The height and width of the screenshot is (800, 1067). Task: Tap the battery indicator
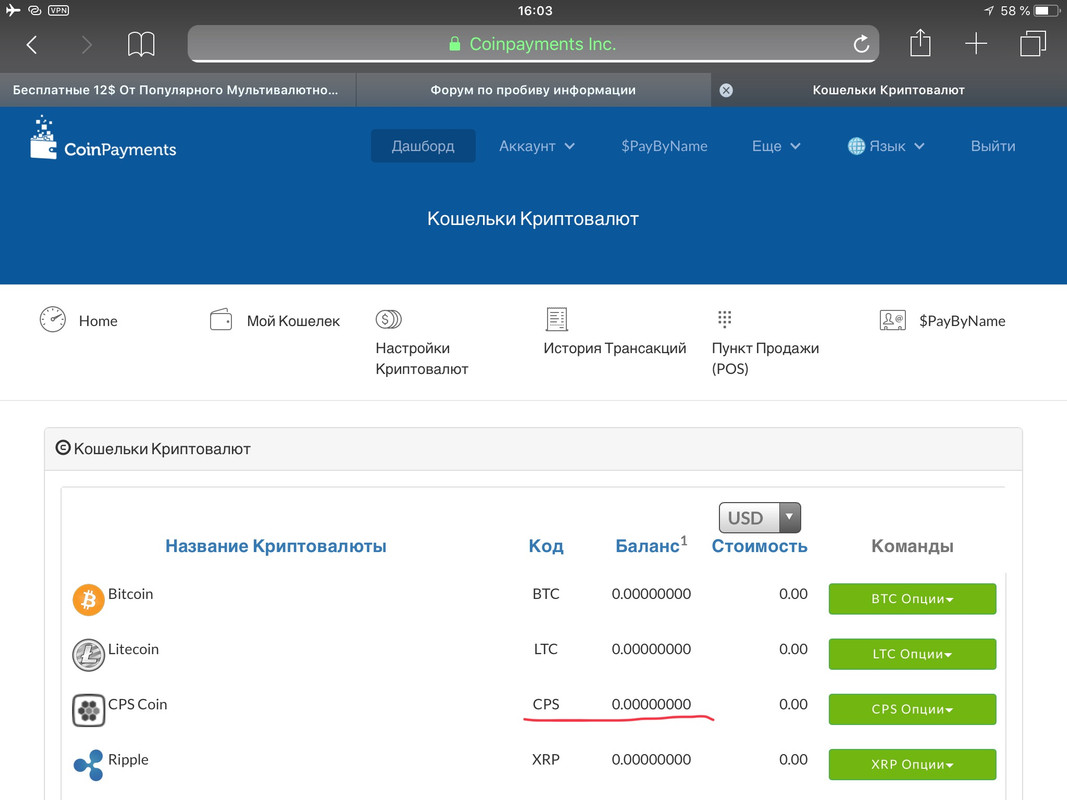click(x=1047, y=10)
